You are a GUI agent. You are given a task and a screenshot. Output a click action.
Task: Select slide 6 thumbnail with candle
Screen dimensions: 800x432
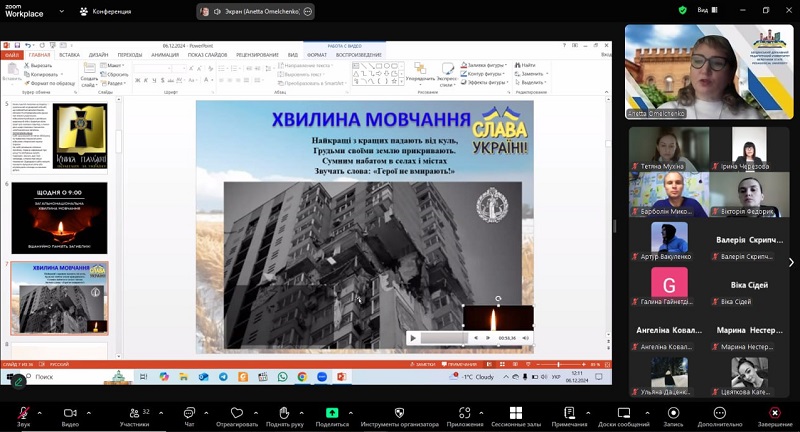[x=59, y=218]
